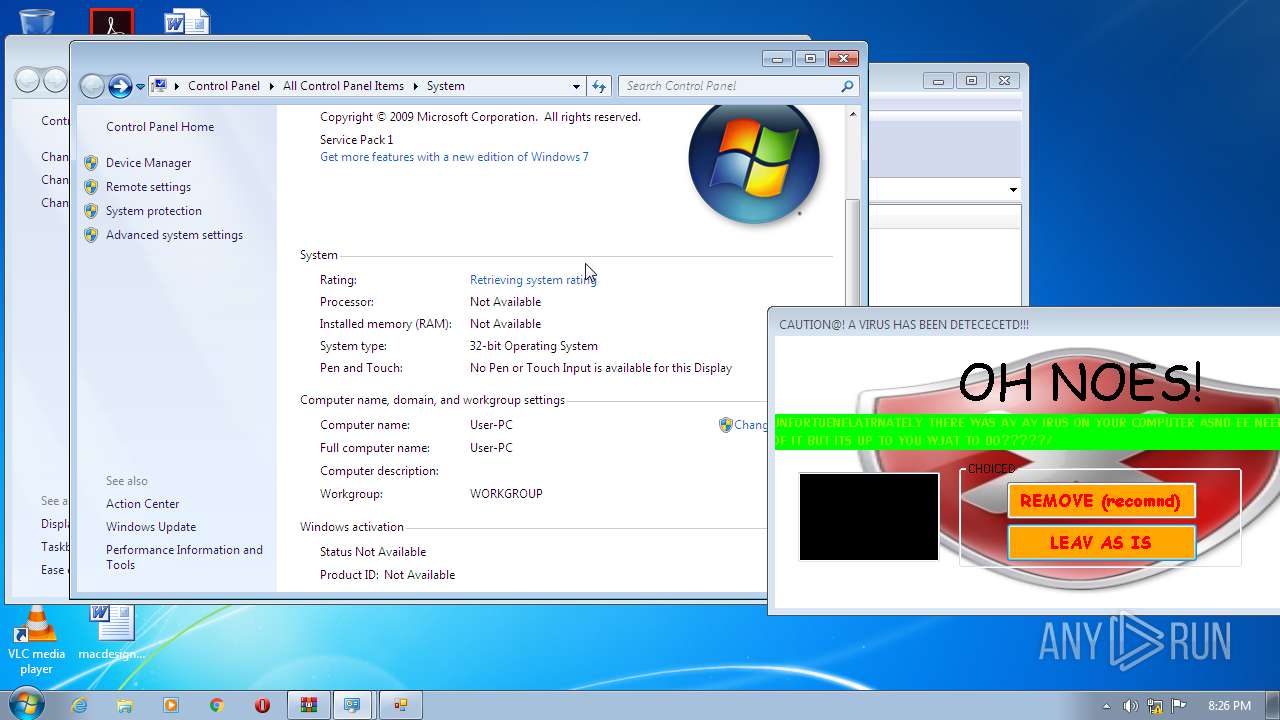Expand the arrow after All Control Panel Items
Screen dimensions: 1280x720
pyautogui.click(x=416, y=86)
